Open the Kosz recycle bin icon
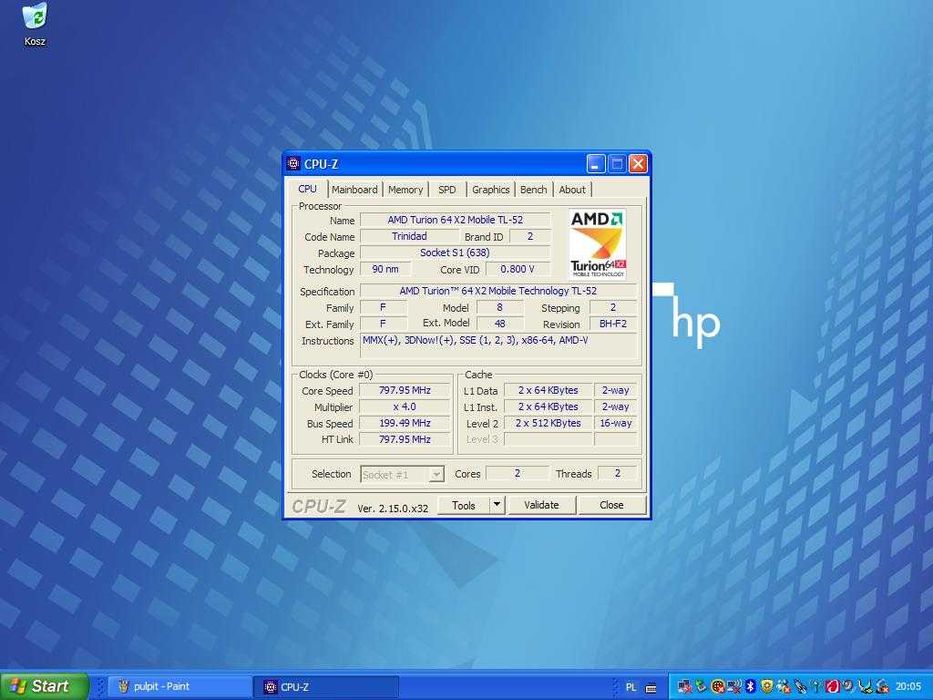This screenshot has height=700, width=933. 35,24
